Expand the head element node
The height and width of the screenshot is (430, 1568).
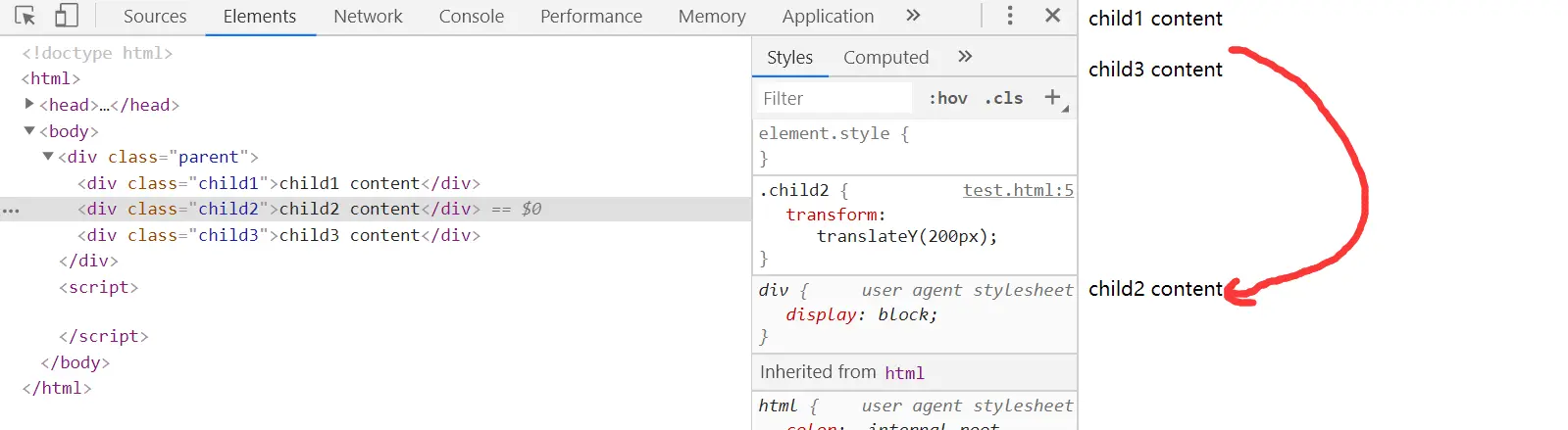pyautogui.click(x=29, y=104)
